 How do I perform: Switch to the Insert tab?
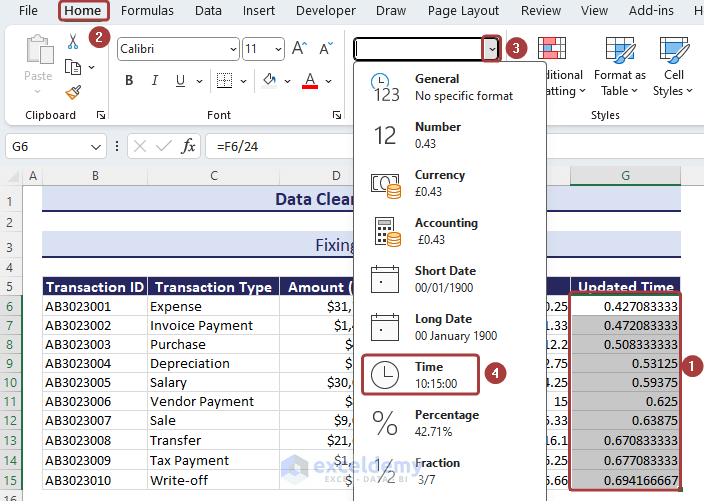(x=259, y=10)
